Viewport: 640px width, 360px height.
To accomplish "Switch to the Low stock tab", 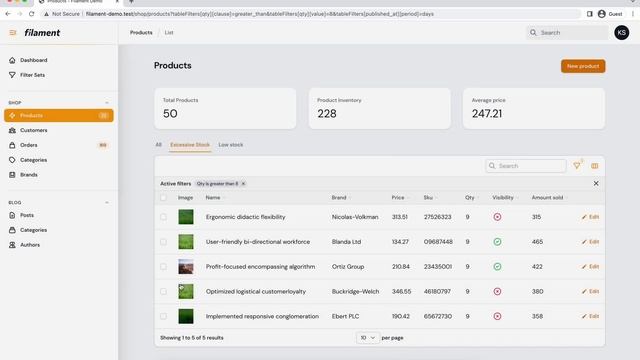I will (231, 145).
